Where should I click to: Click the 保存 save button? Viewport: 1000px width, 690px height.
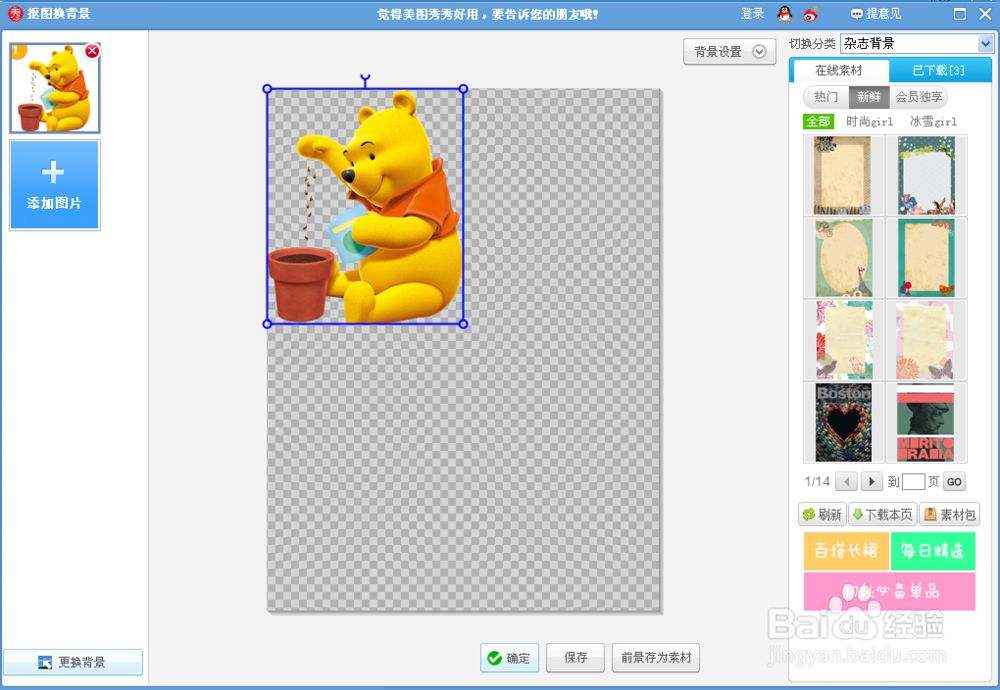tap(575, 657)
